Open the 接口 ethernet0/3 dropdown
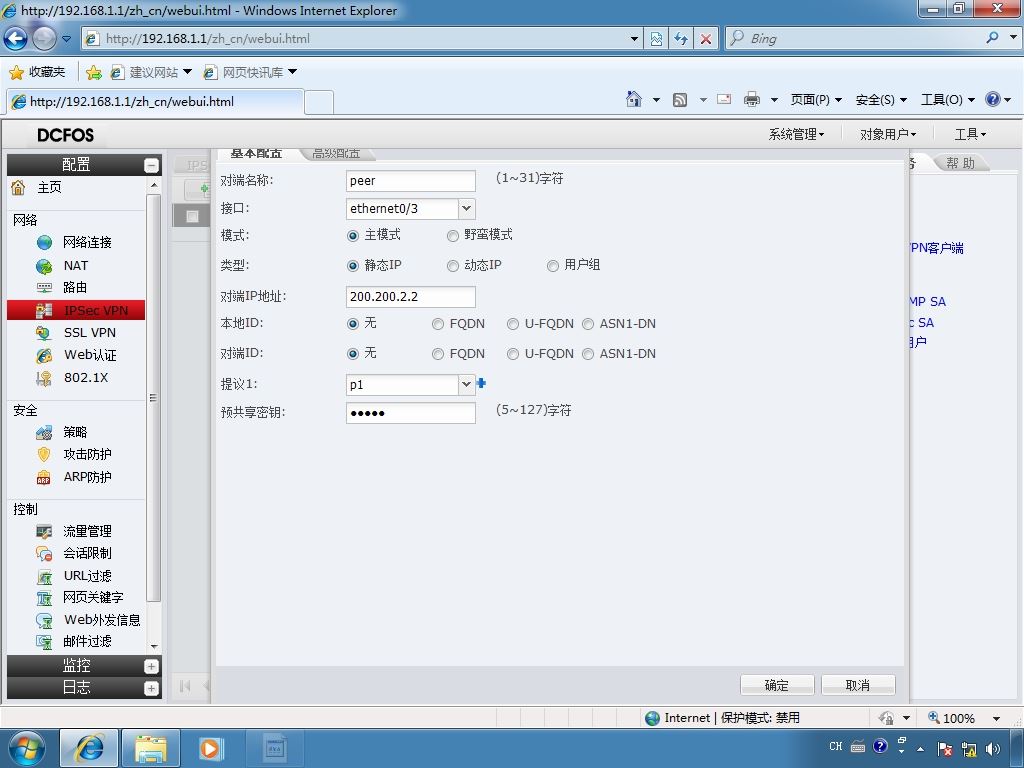Image resolution: width=1024 pixels, height=768 pixels. tap(466, 209)
